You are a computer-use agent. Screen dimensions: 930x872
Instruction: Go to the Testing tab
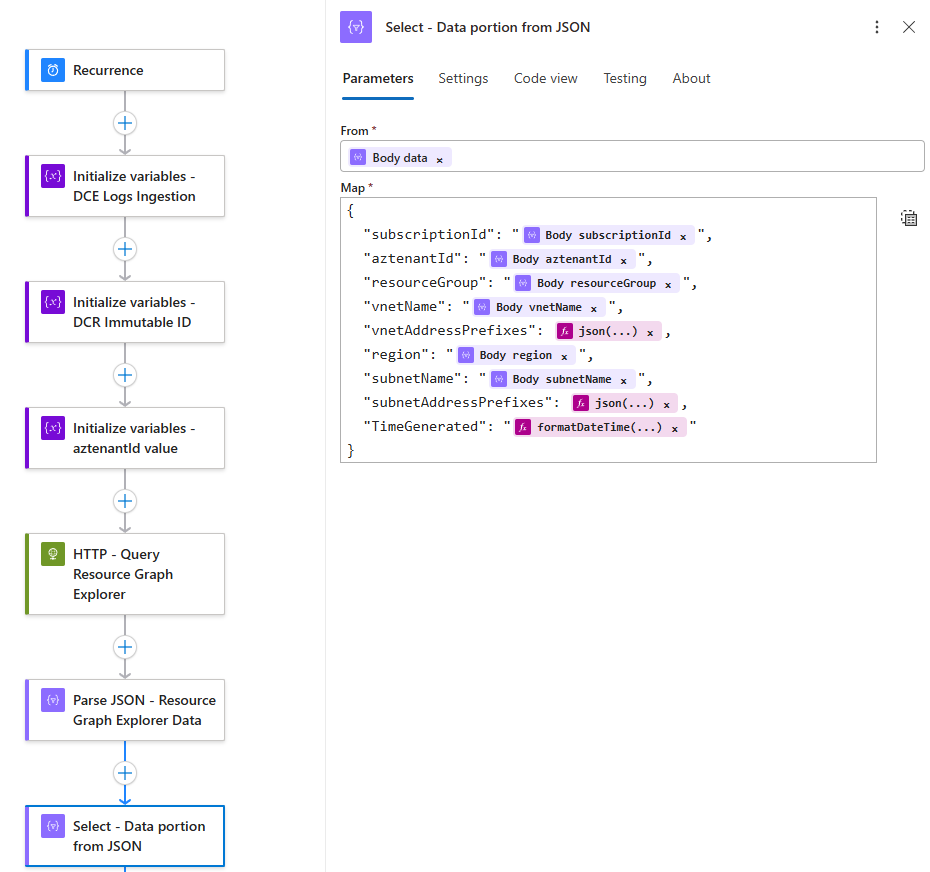tap(624, 78)
